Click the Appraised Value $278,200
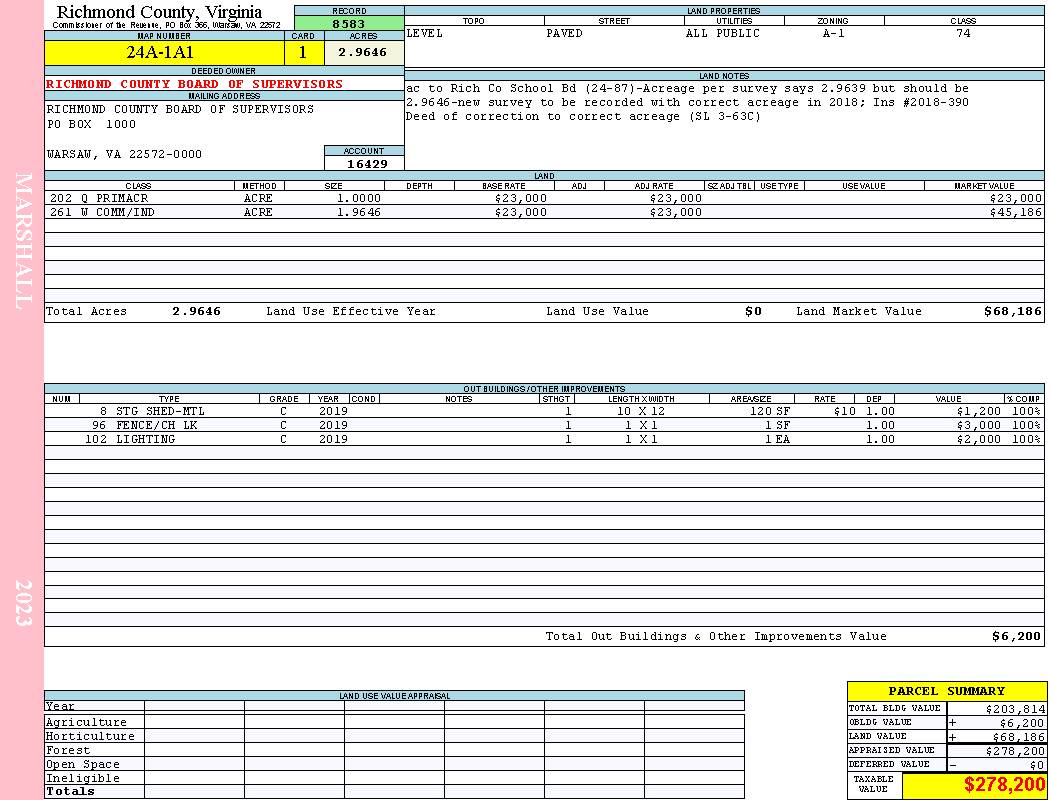 click(x=1015, y=751)
